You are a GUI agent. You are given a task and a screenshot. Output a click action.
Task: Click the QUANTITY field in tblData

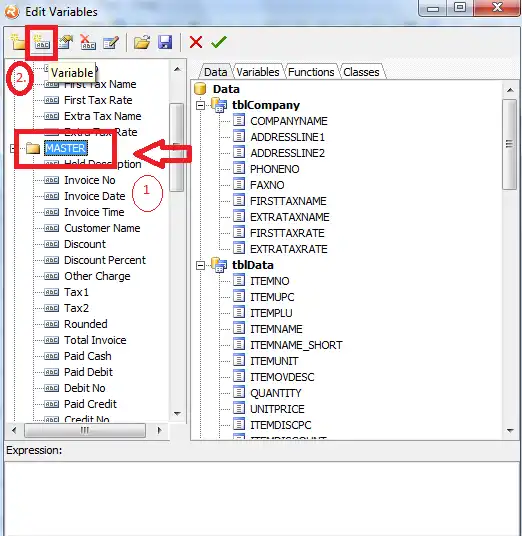point(276,393)
